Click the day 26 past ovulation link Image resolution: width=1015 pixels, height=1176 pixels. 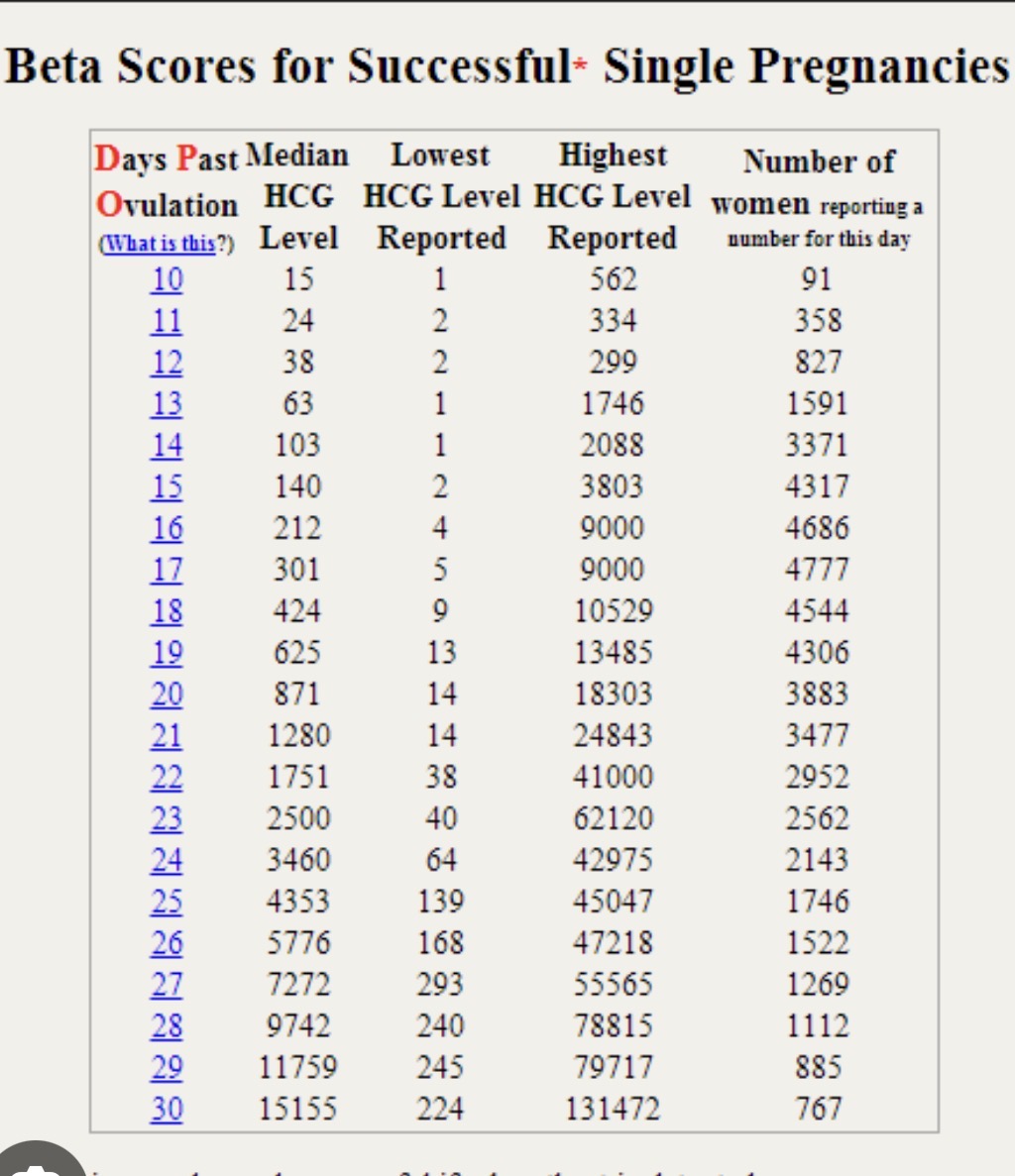[167, 944]
